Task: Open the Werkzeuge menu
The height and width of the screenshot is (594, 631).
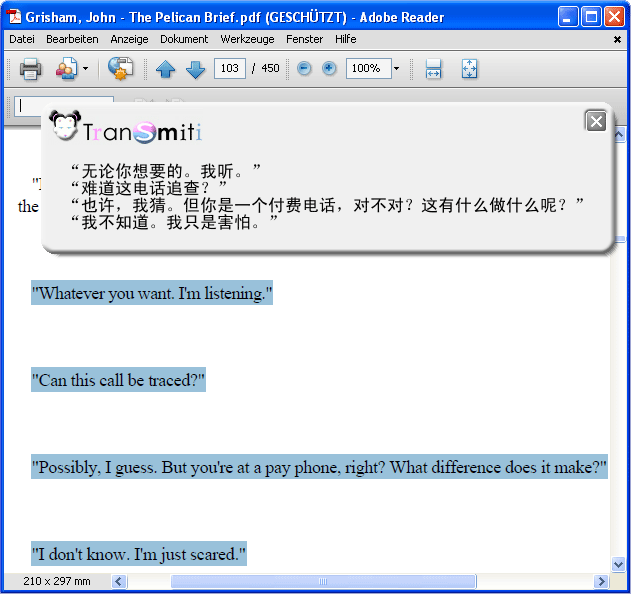Action: 247,39
